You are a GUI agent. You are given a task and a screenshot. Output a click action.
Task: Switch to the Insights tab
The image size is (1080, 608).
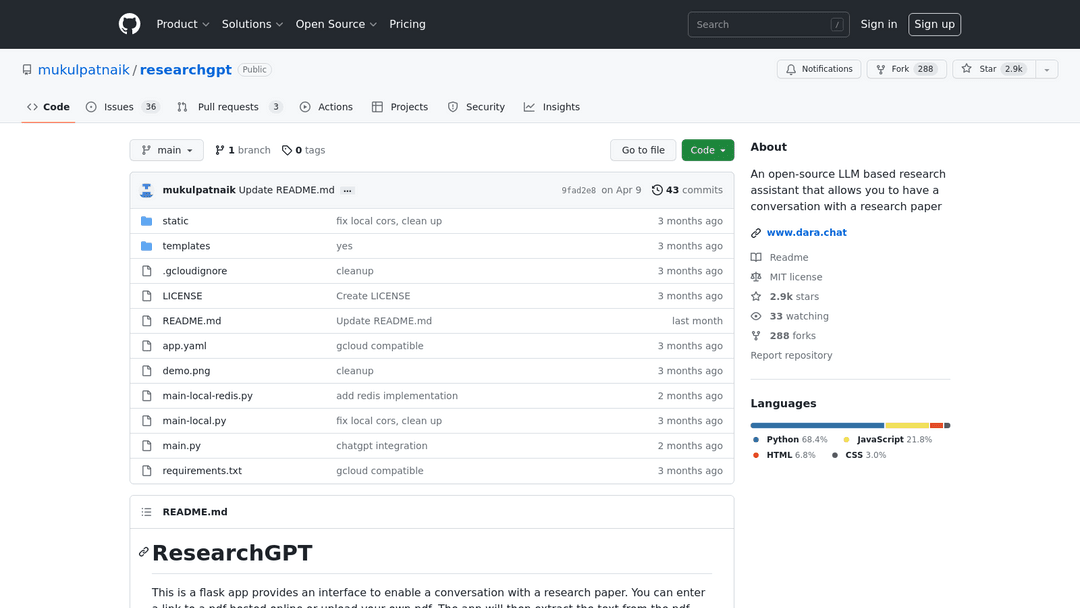point(552,107)
